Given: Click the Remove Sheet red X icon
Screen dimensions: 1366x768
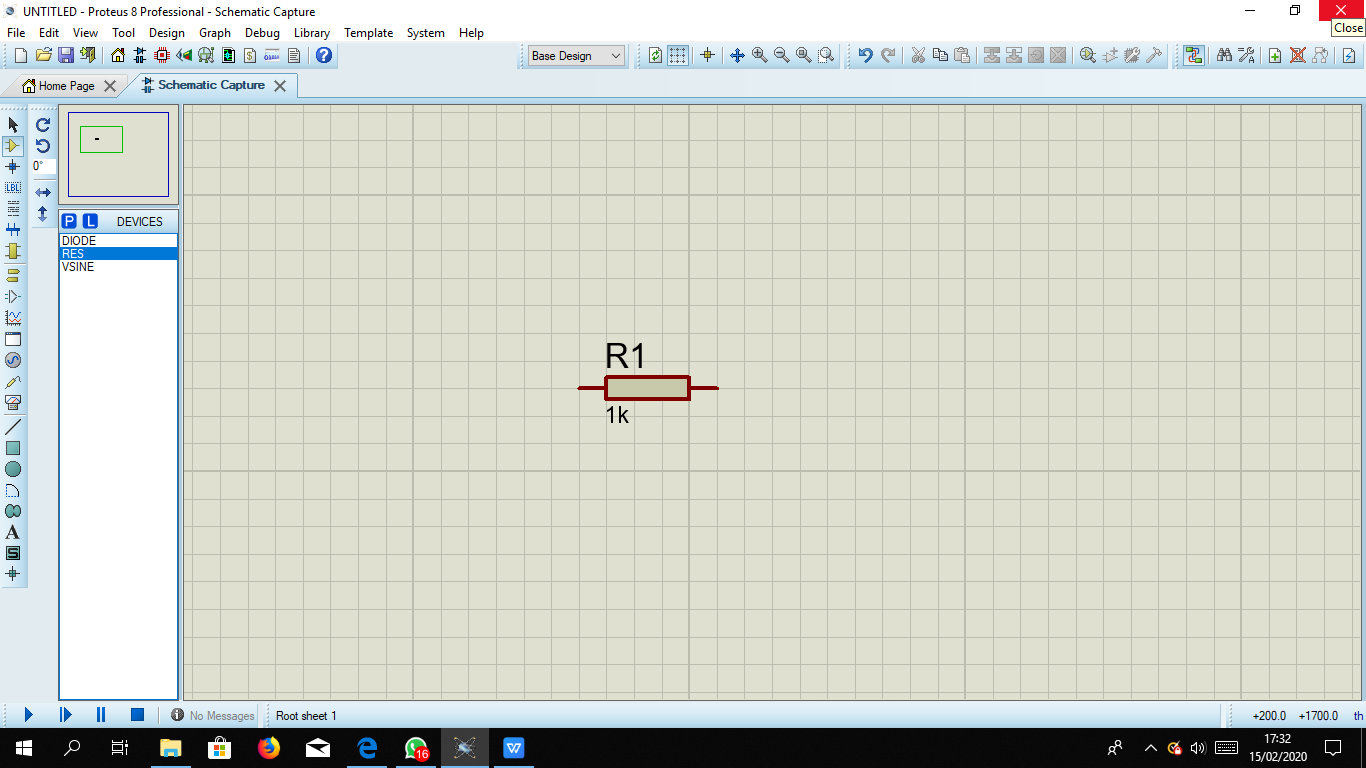Looking at the screenshot, I should pyautogui.click(x=1297, y=56).
